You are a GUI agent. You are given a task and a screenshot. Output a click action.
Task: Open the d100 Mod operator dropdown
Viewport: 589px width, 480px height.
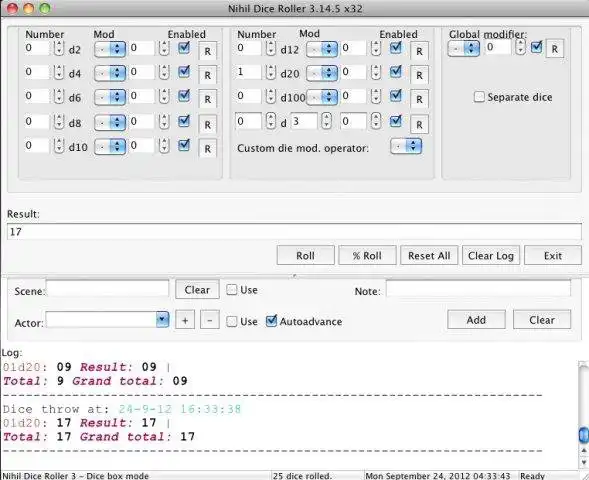pos(322,97)
